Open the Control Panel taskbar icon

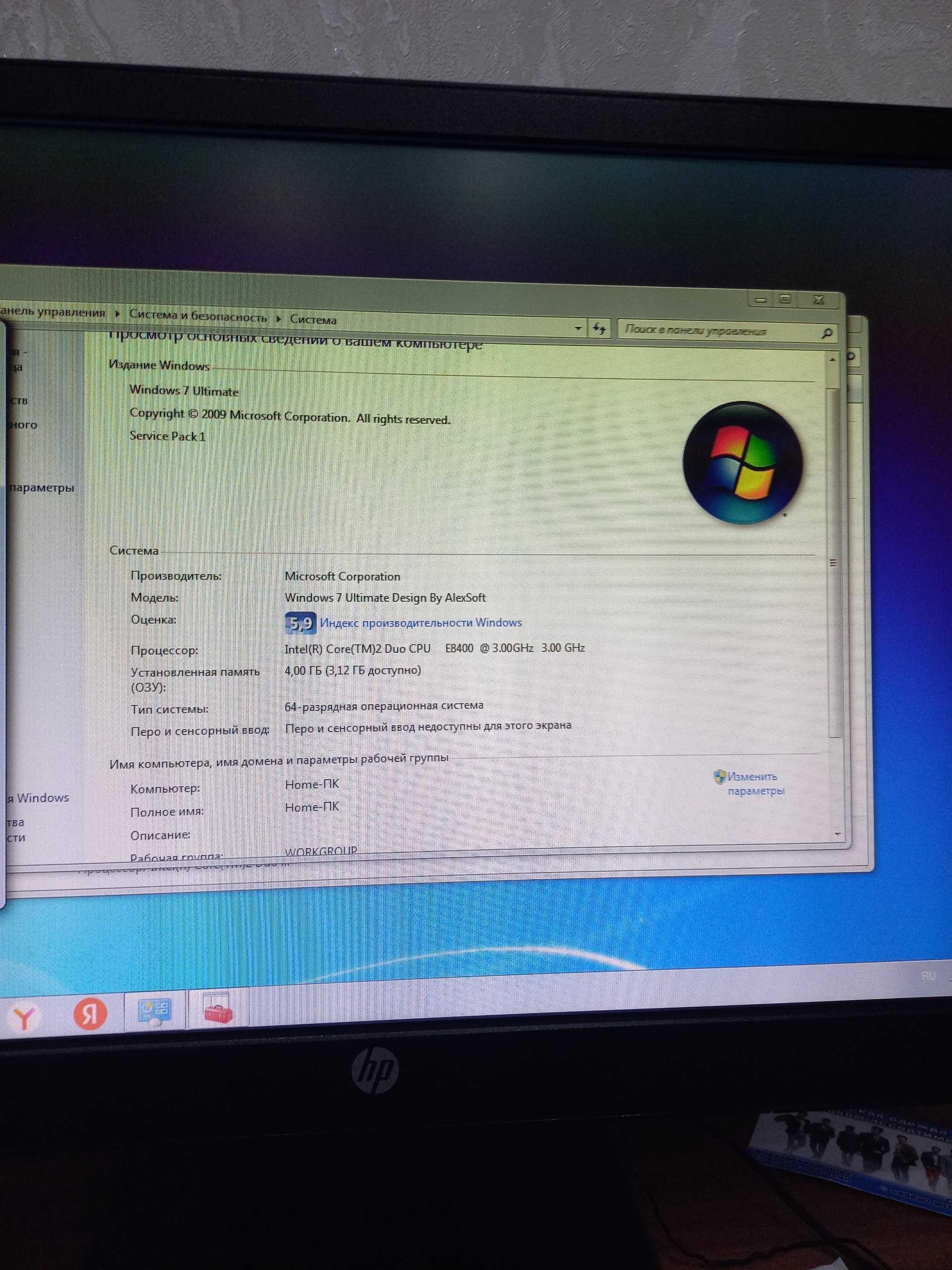click(154, 1012)
